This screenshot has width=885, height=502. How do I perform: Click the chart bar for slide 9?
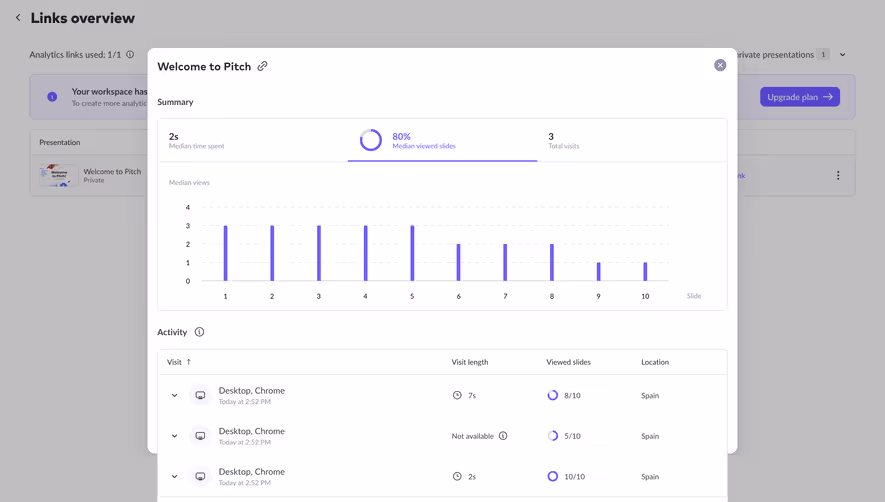(598, 272)
